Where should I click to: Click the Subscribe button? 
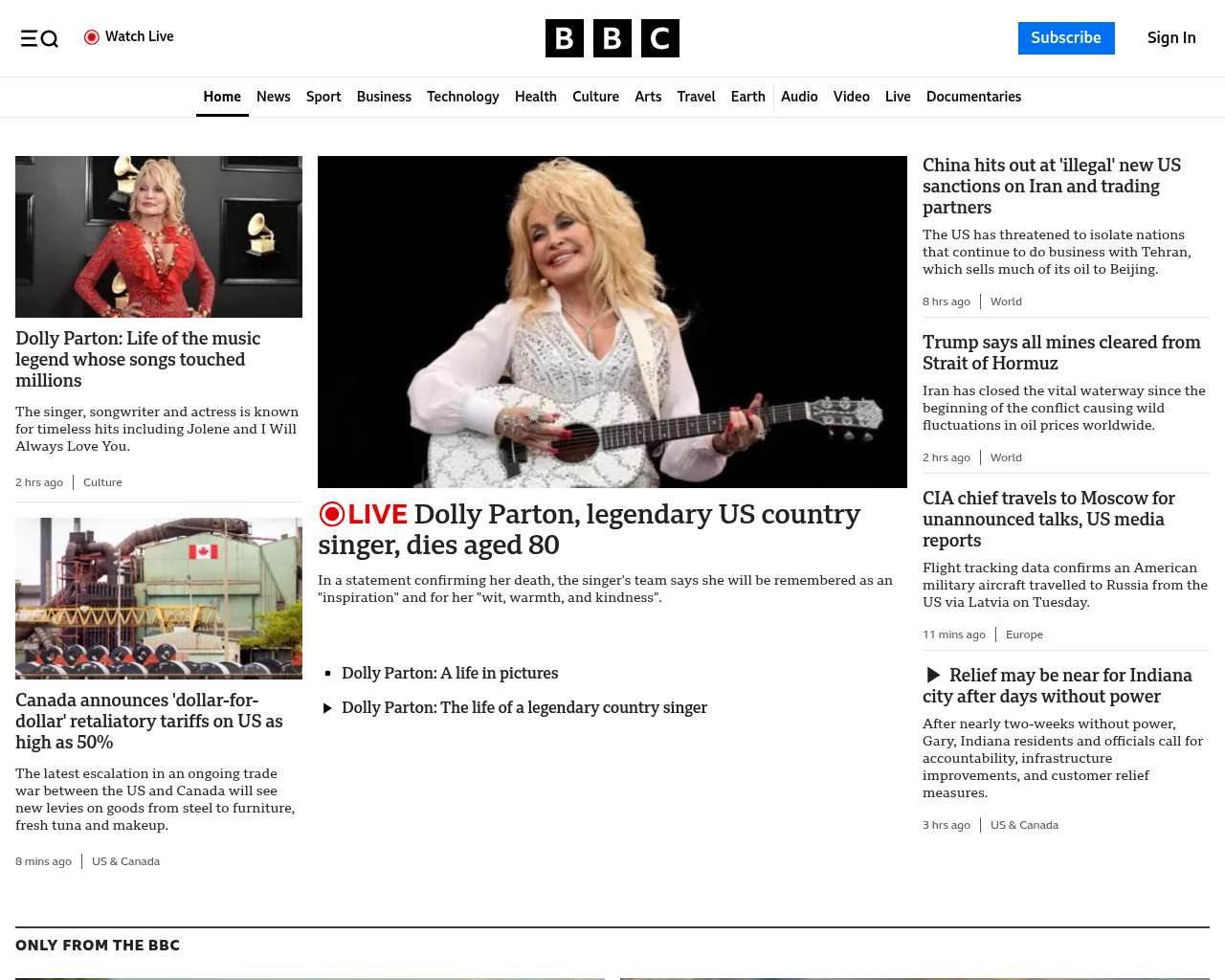(1066, 38)
